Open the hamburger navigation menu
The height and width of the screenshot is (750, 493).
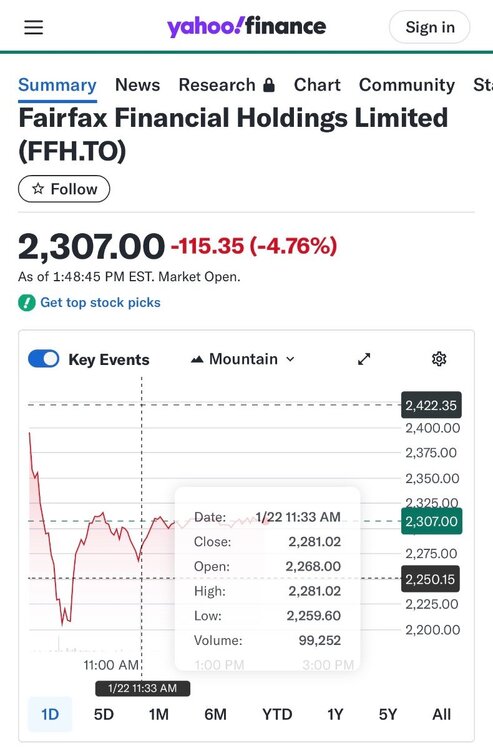point(33,27)
